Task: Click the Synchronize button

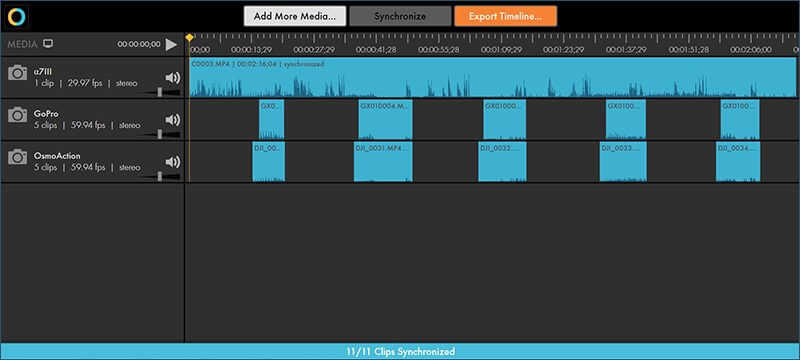Action: [x=400, y=16]
